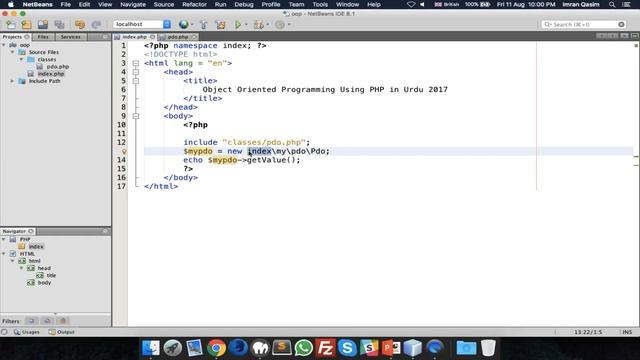Click the hint lightbulb on line 13
640x360 pixels.
pyautogui.click(x=124, y=151)
